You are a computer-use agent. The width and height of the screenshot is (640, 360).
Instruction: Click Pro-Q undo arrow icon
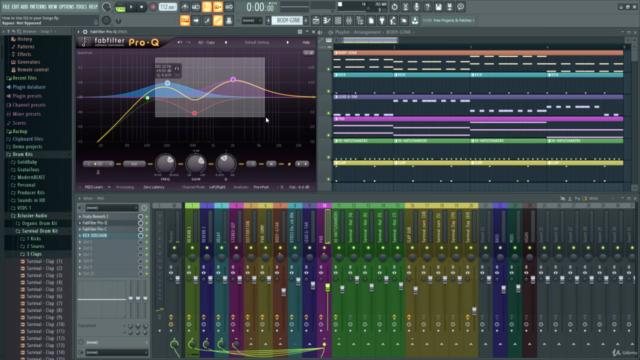(180, 42)
